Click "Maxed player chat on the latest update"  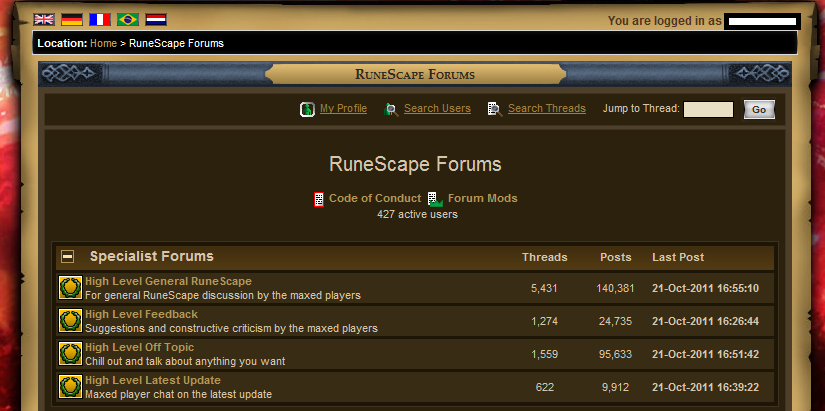coord(178,394)
